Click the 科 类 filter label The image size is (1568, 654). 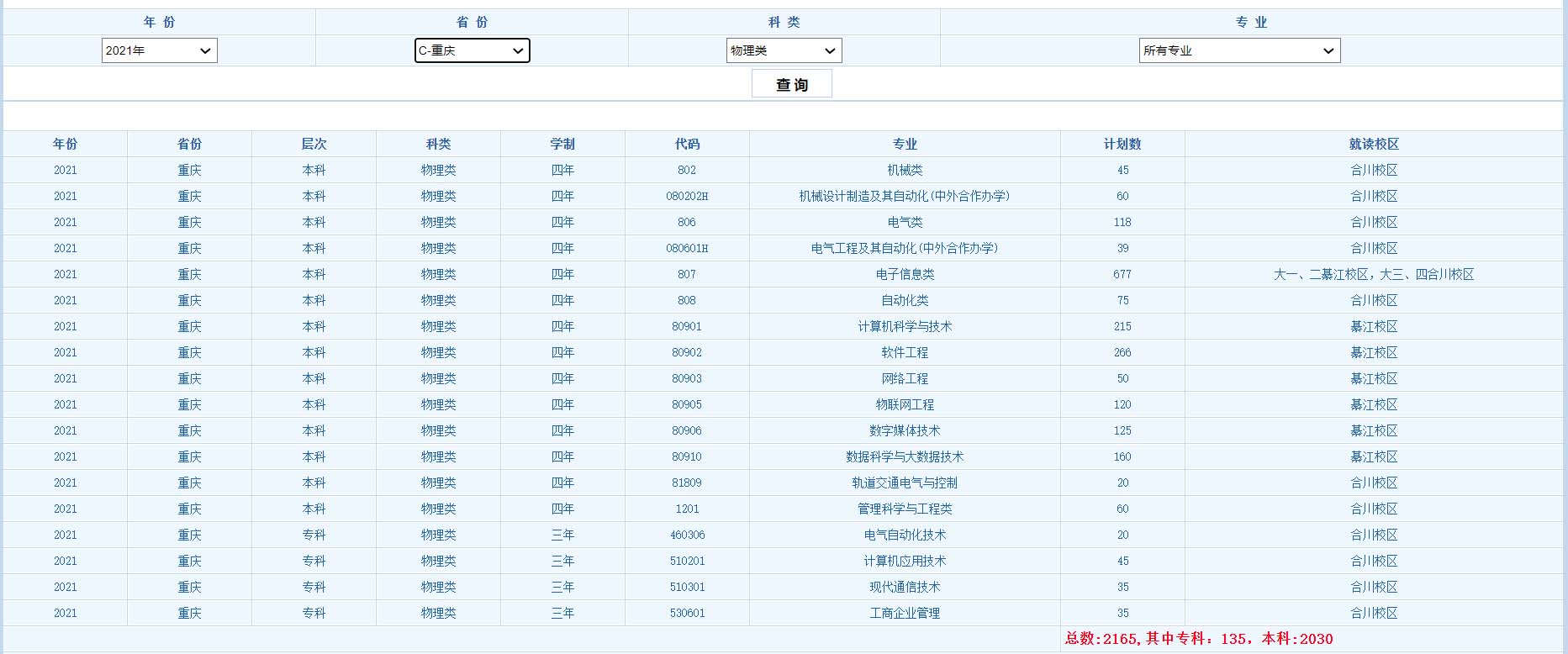(784, 22)
